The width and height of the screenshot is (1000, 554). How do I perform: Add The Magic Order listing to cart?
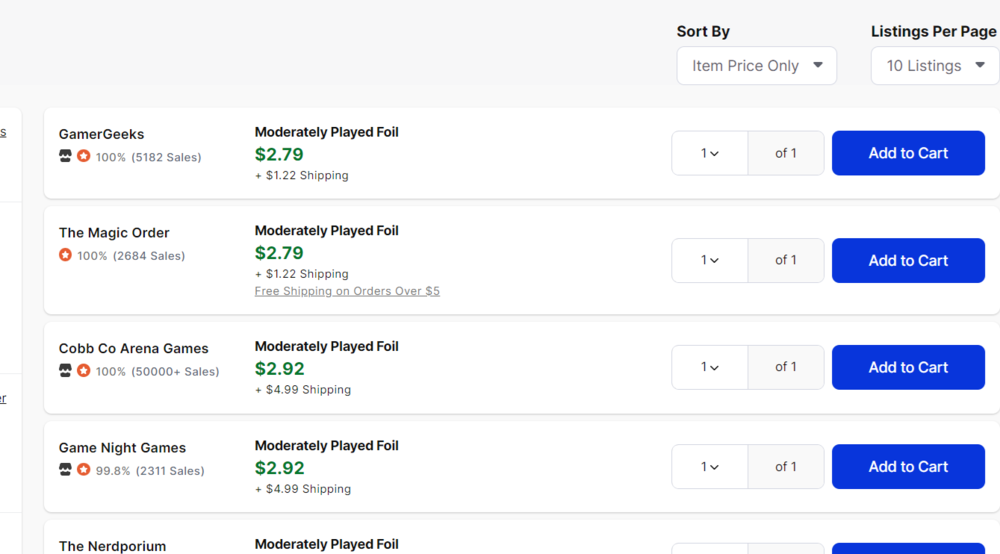pyautogui.click(x=908, y=260)
